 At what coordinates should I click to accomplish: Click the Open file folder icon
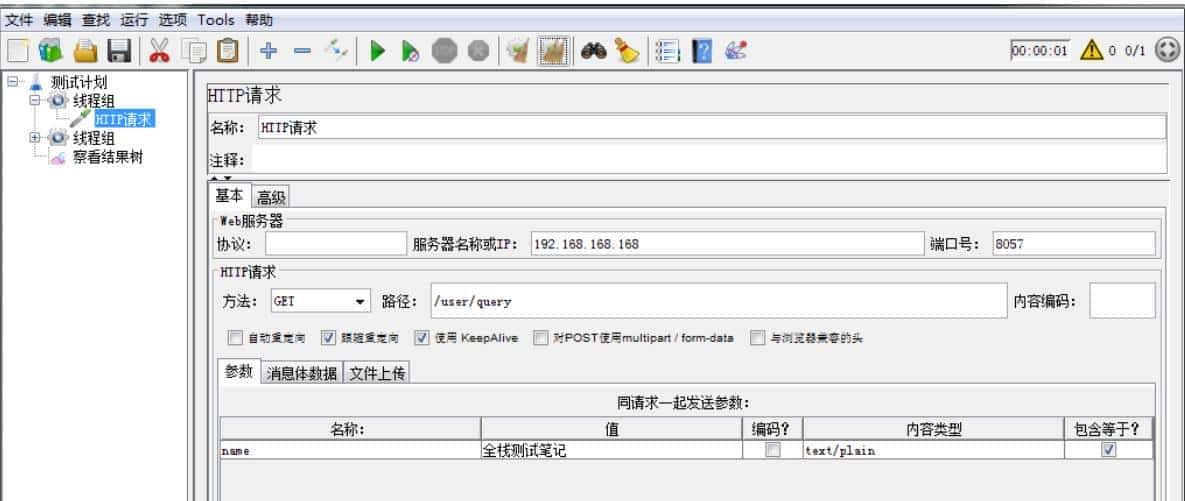tap(85, 51)
